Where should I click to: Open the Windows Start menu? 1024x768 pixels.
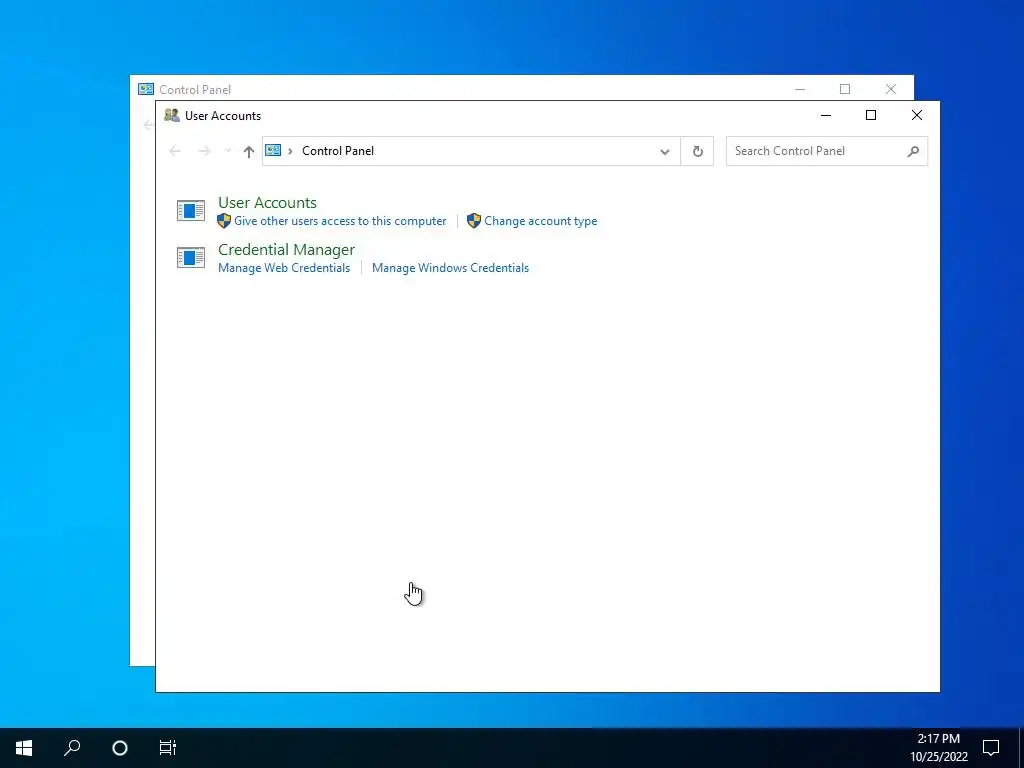[24, 748]
